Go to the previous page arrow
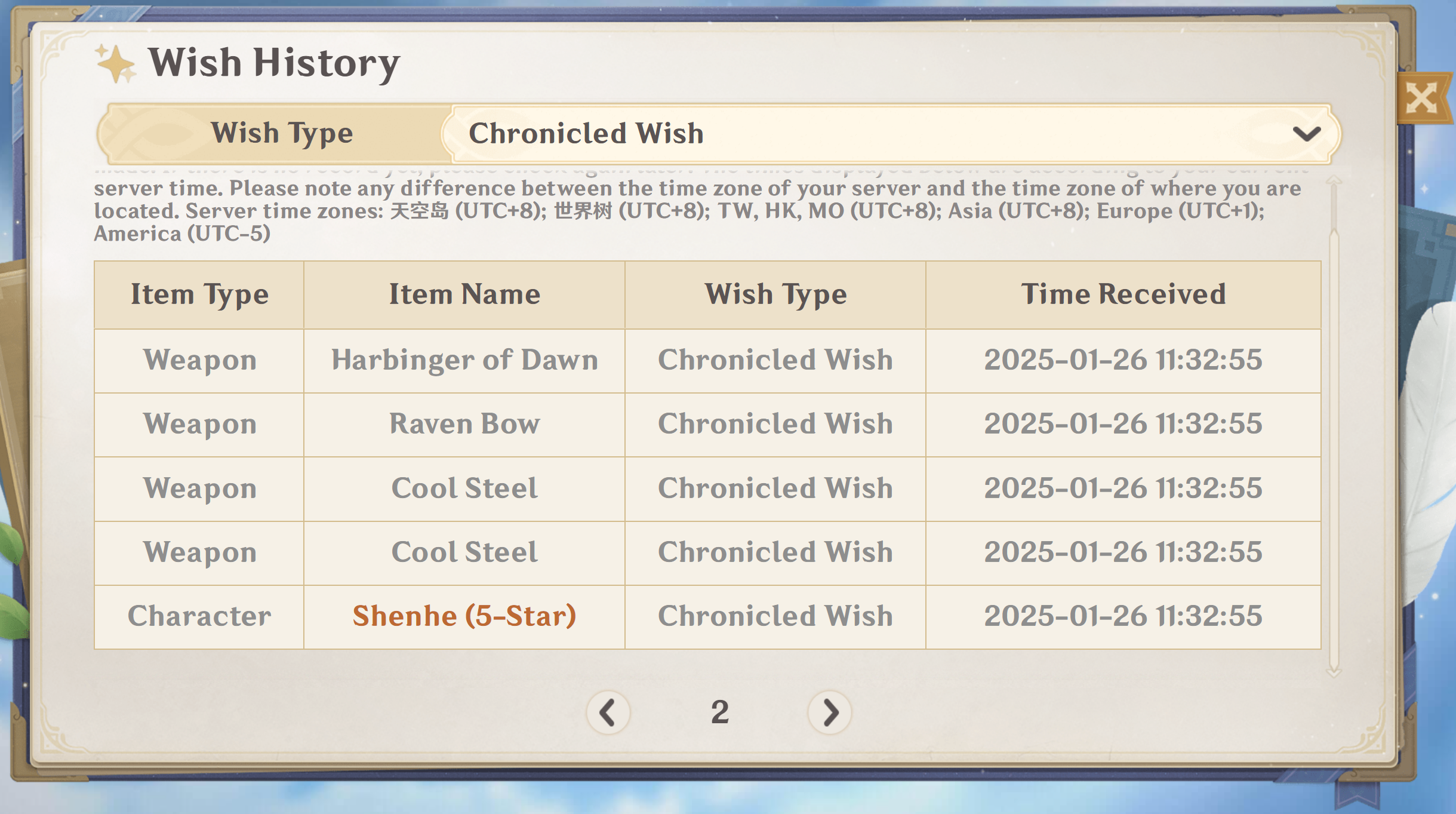Viewport: 1456px width, 814px height. (608, 712)
